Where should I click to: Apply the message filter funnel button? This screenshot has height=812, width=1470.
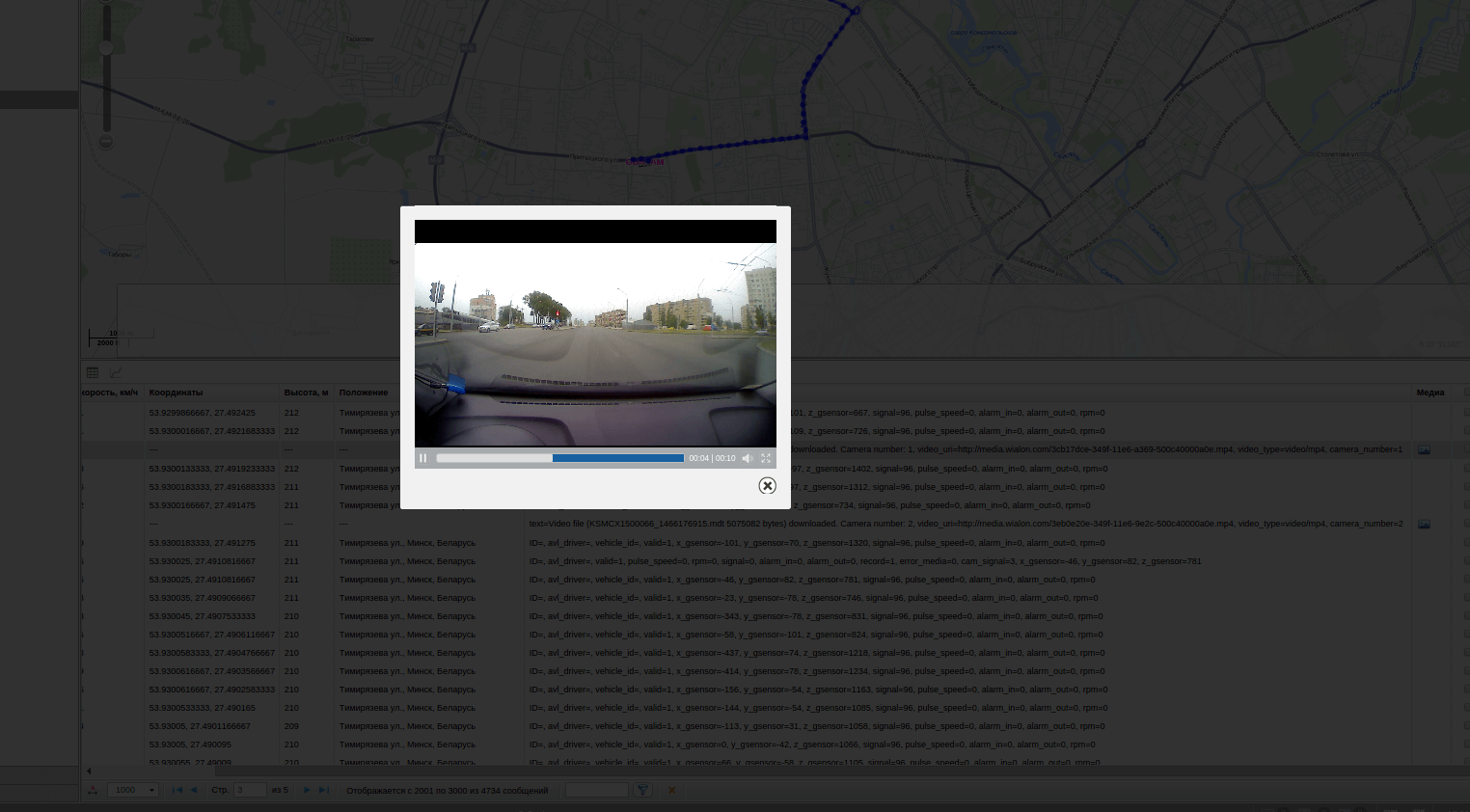pyautogui.click(x=641, y=790)
